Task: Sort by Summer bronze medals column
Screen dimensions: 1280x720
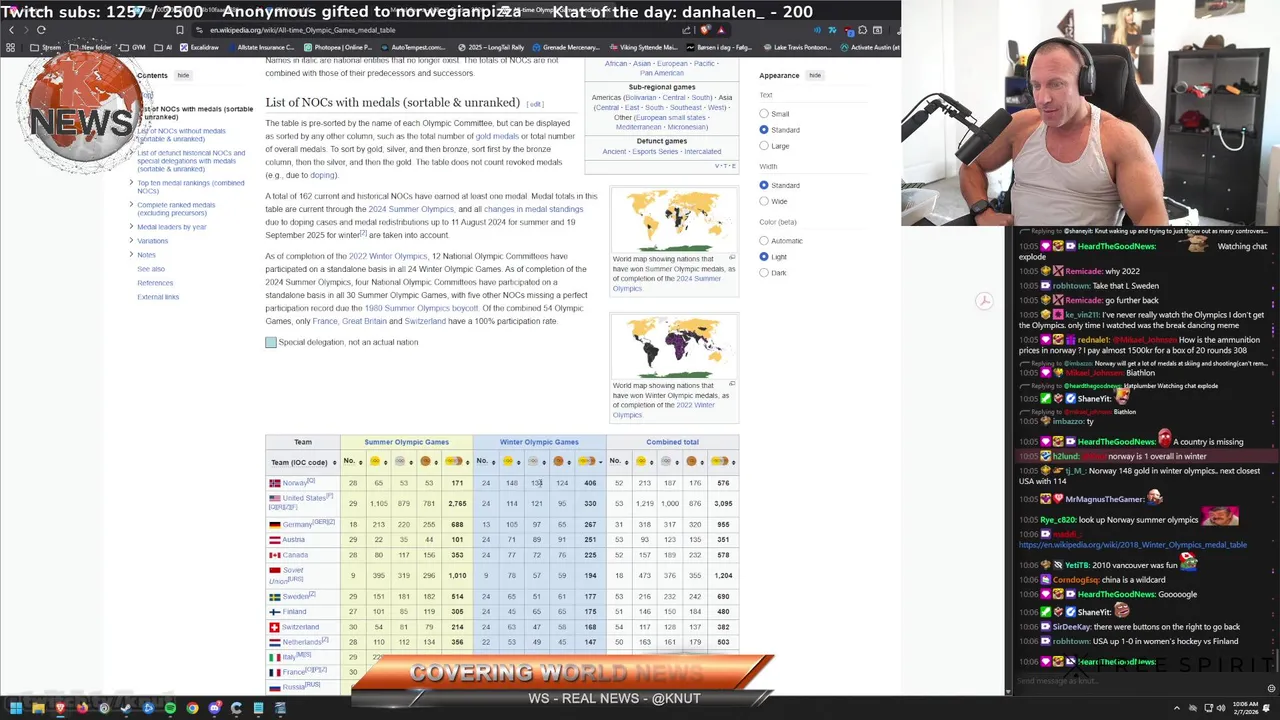Action: (x=428, y=461)
